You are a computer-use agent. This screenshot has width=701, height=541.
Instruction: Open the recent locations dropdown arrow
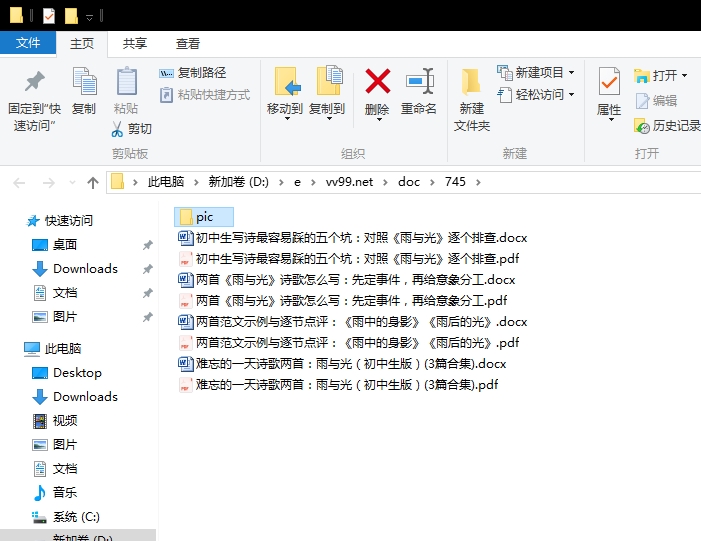tap(72, 182)
